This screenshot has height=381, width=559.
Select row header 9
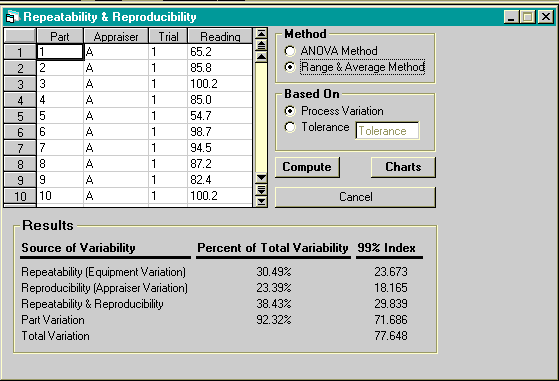20,180
